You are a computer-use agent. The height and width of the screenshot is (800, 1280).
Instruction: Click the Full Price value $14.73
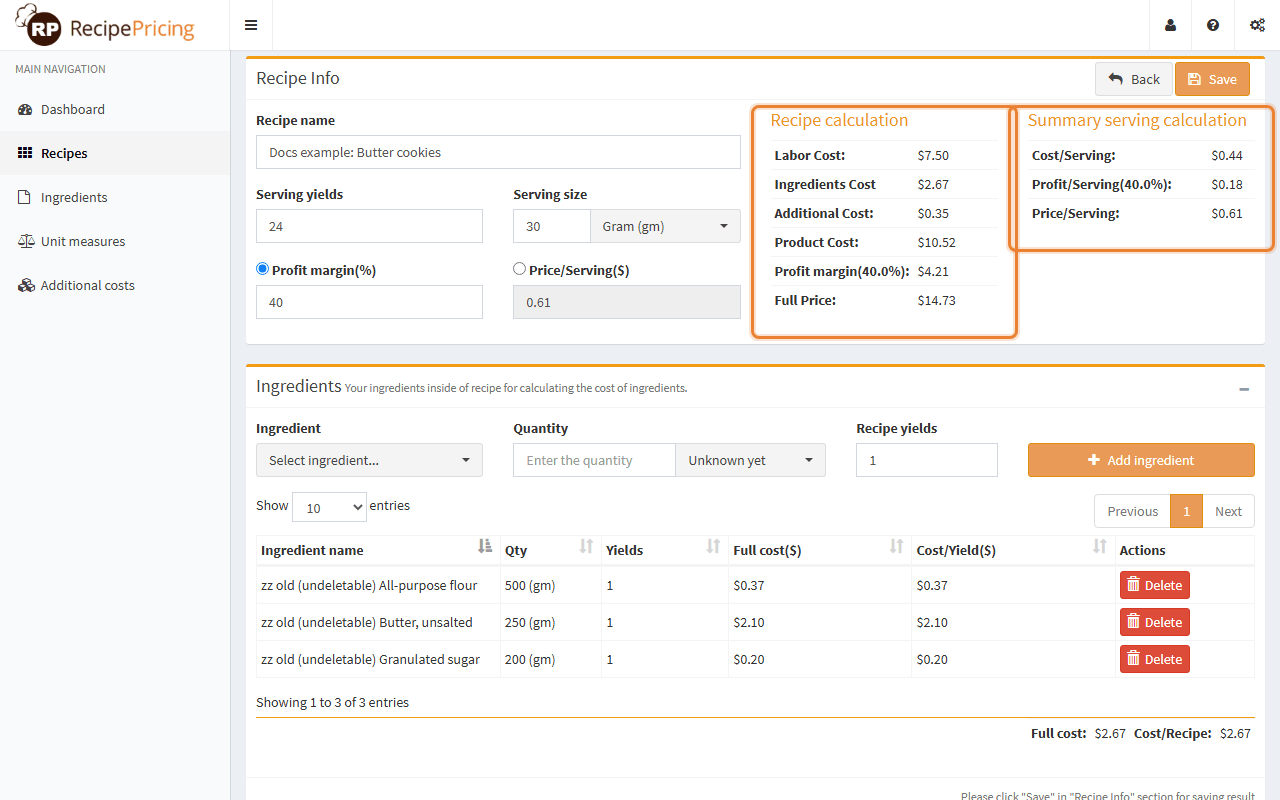click(x=936, y=300)
